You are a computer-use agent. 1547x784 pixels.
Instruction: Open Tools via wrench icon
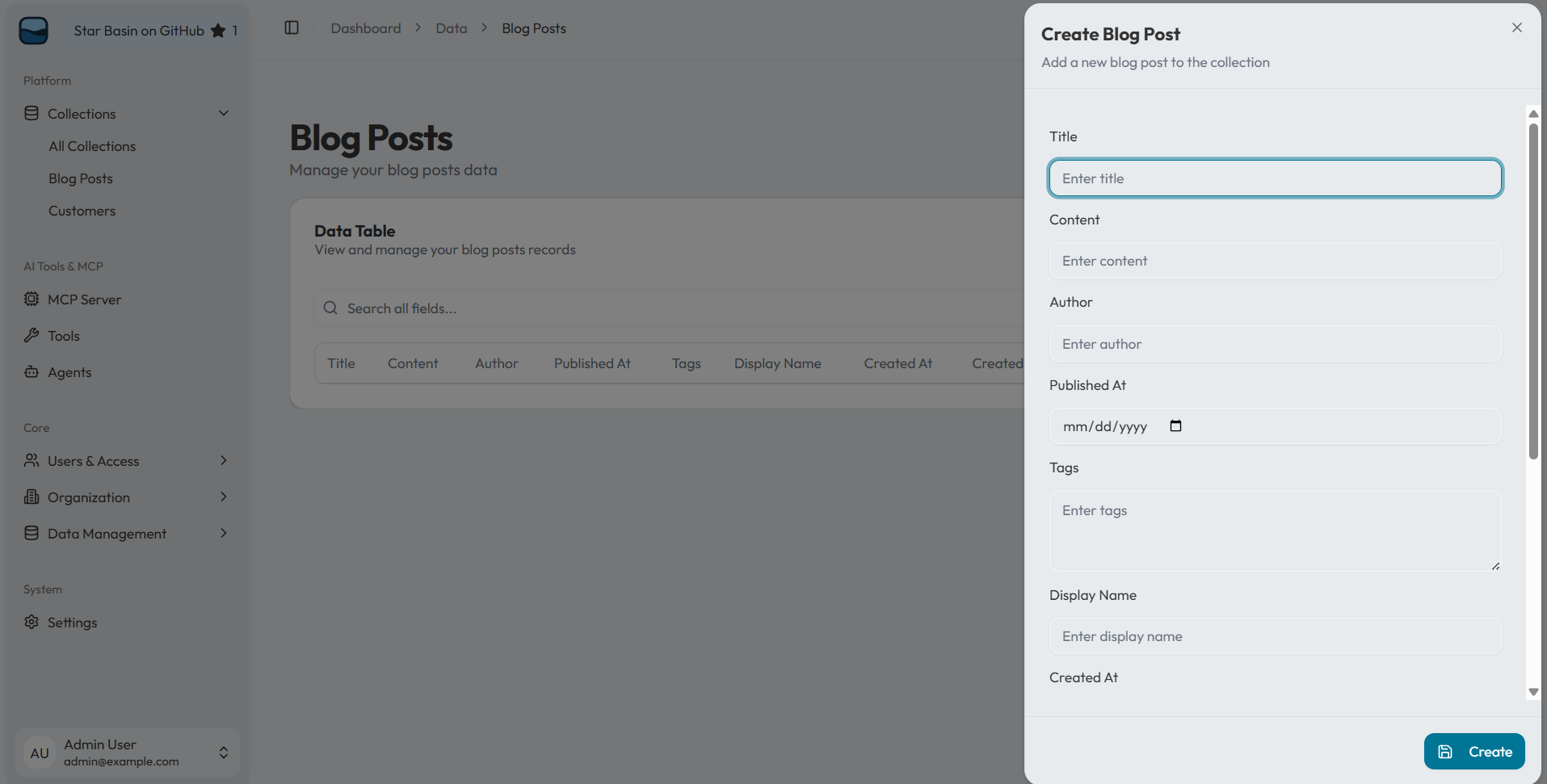32,335
